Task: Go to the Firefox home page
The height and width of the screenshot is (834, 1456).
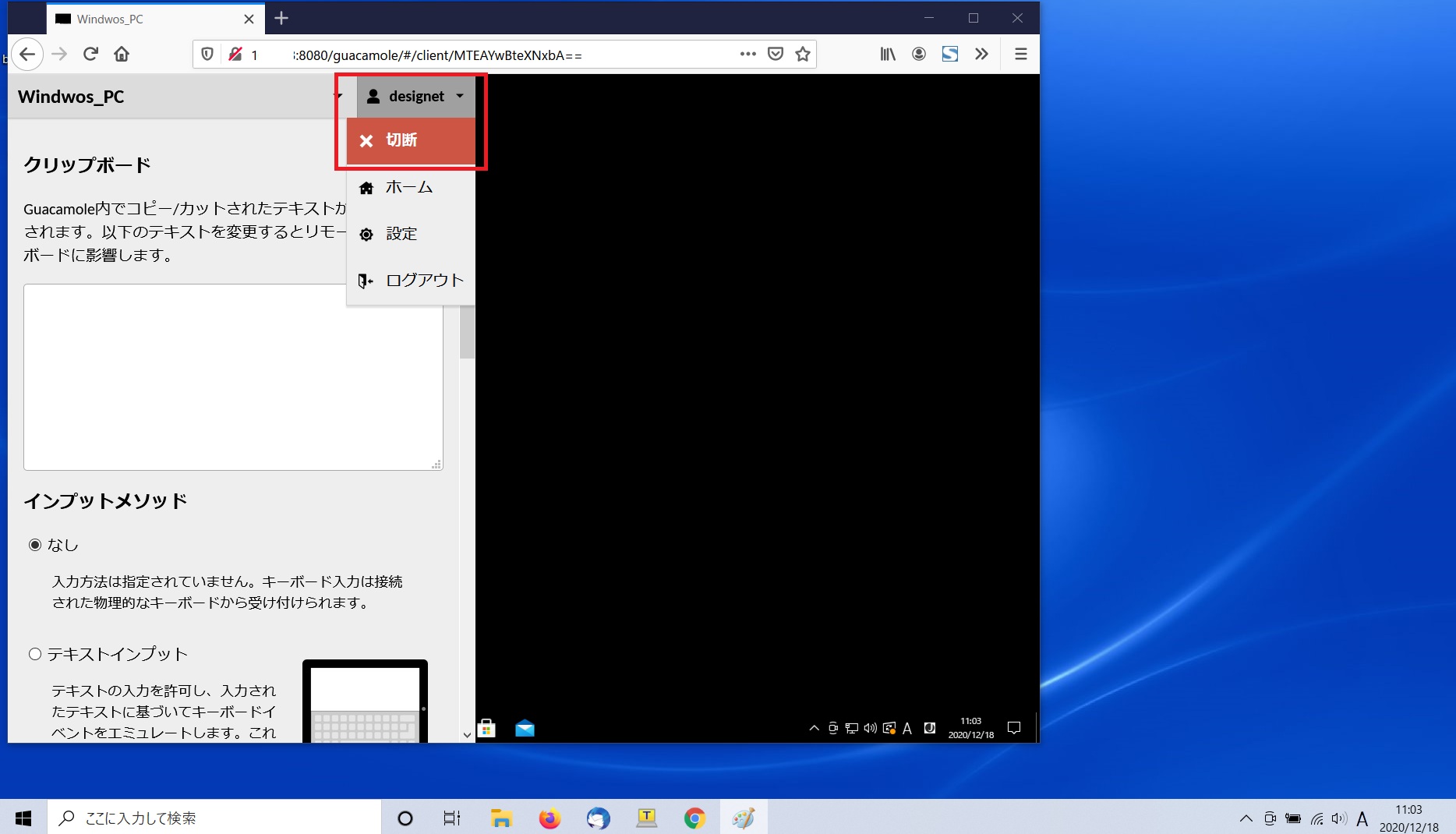Action: coord(122,54)
